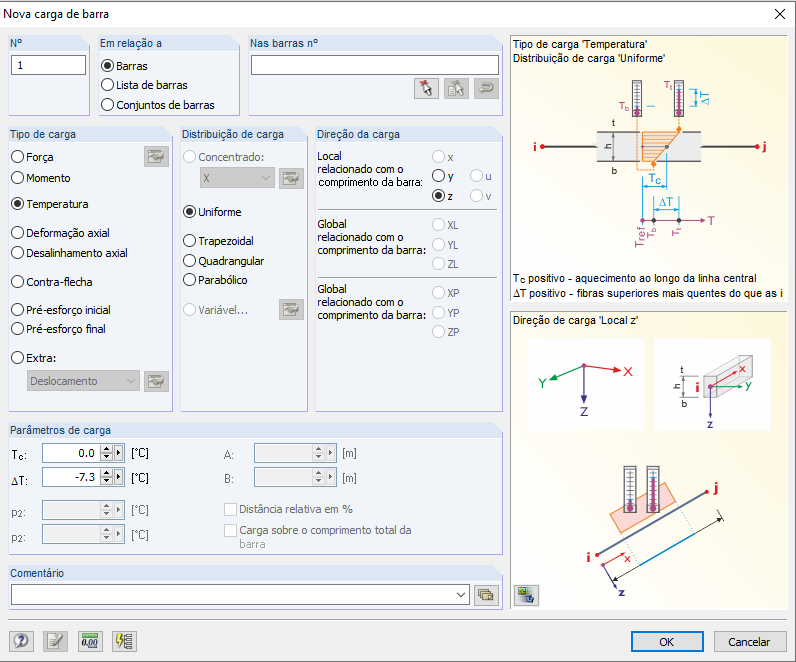Choose Contra-flecha load type
Image resolution: width=796 pixels, height=662 pixels.
(18, 282)
